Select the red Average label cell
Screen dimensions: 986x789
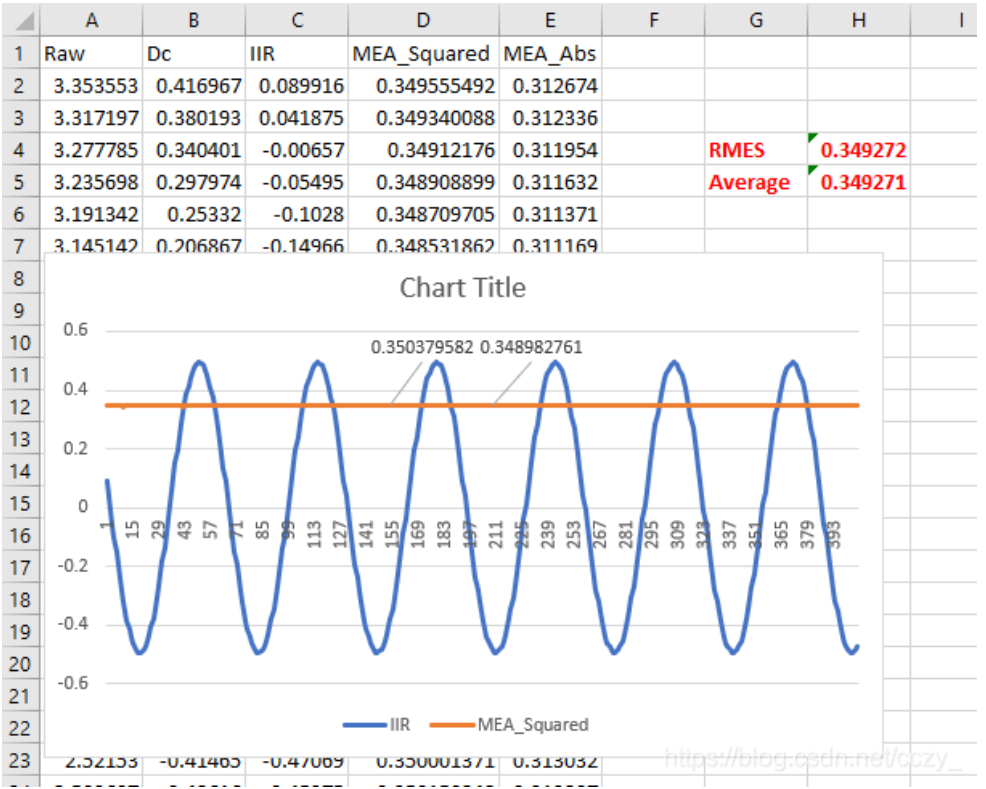coord(749,183)
